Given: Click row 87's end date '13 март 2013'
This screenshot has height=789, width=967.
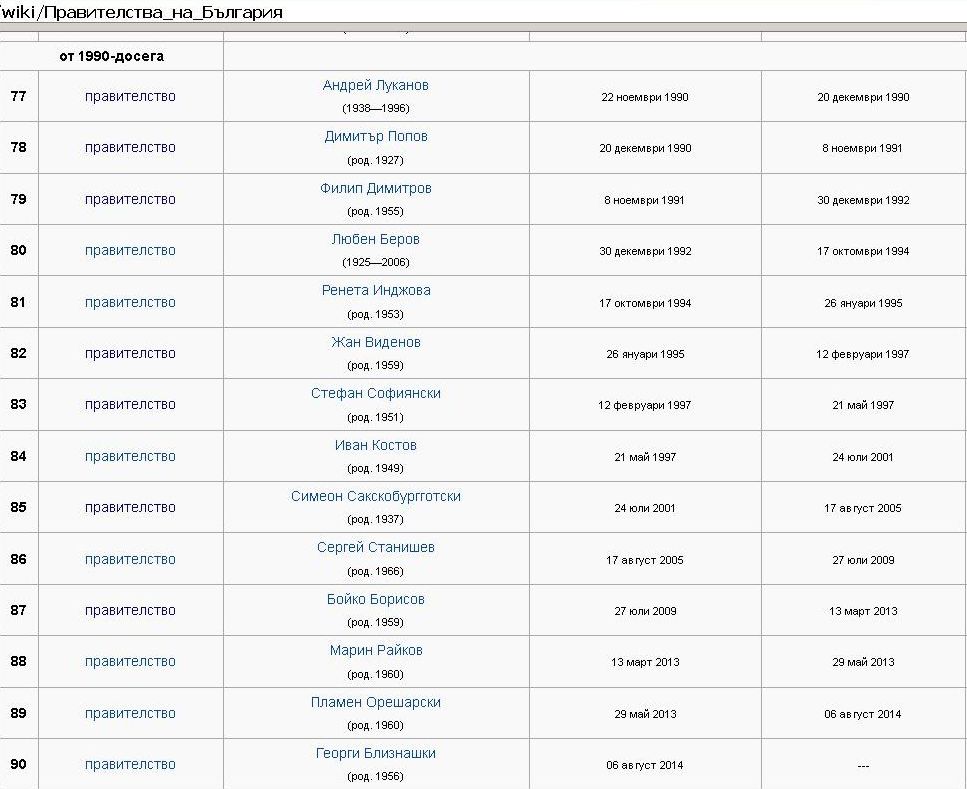Looking at the screenshot, I should click(863, 612).
